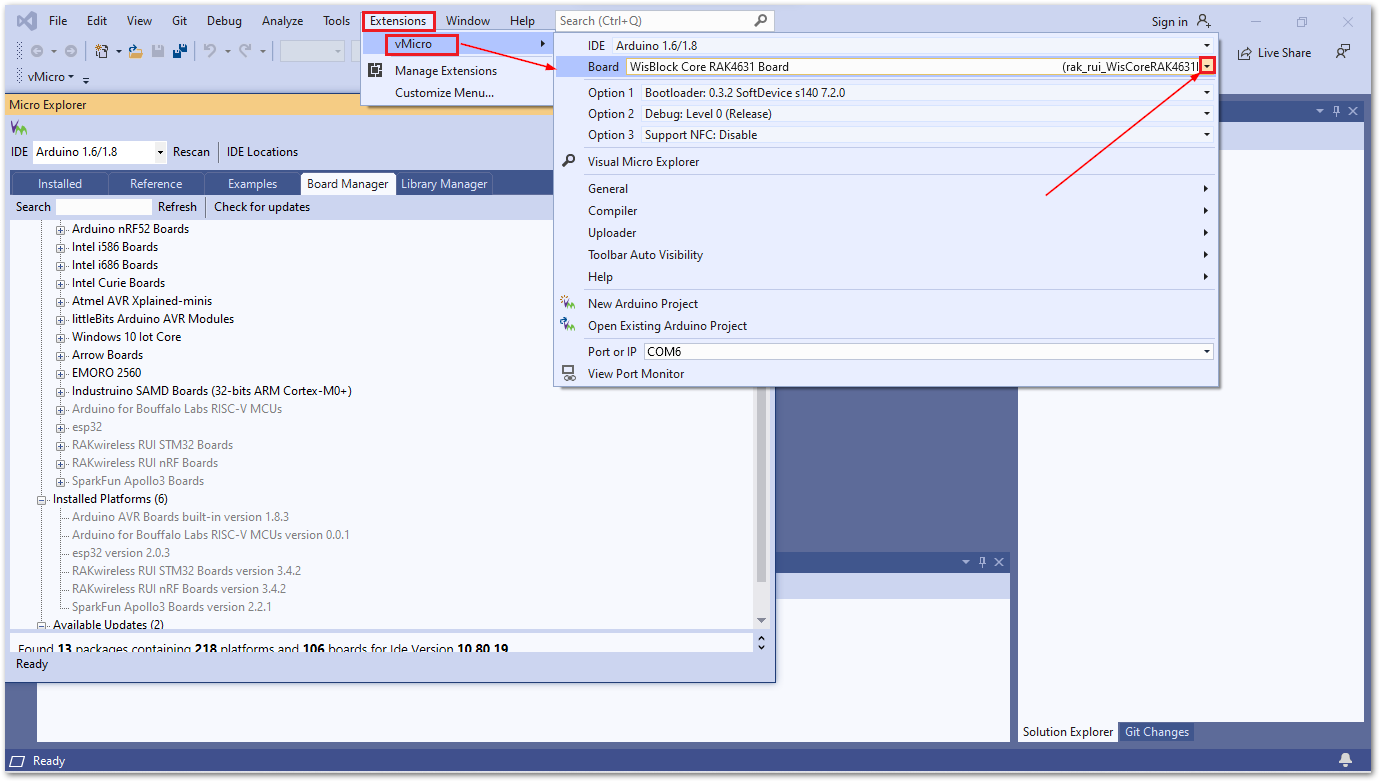This screenshot has width=1380, height=782.
Task: Click the Sign in link
Action: pyautogui.click(x=1169, y=22)
